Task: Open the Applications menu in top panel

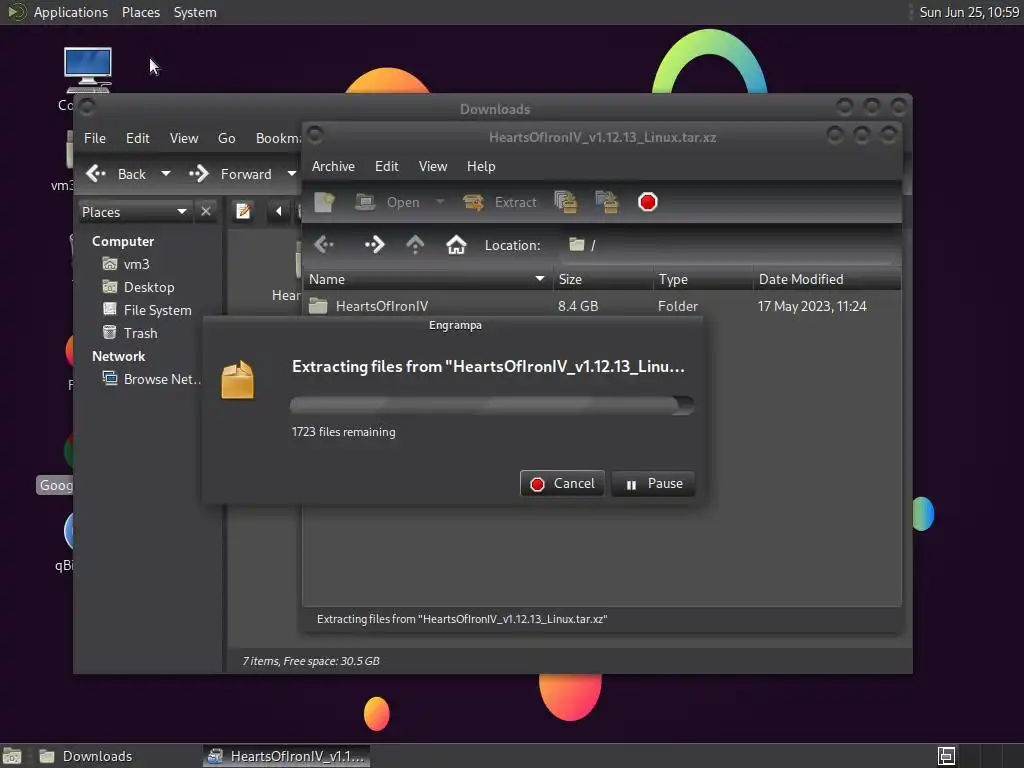Action: pyautogui.click(x=71, y=12)
